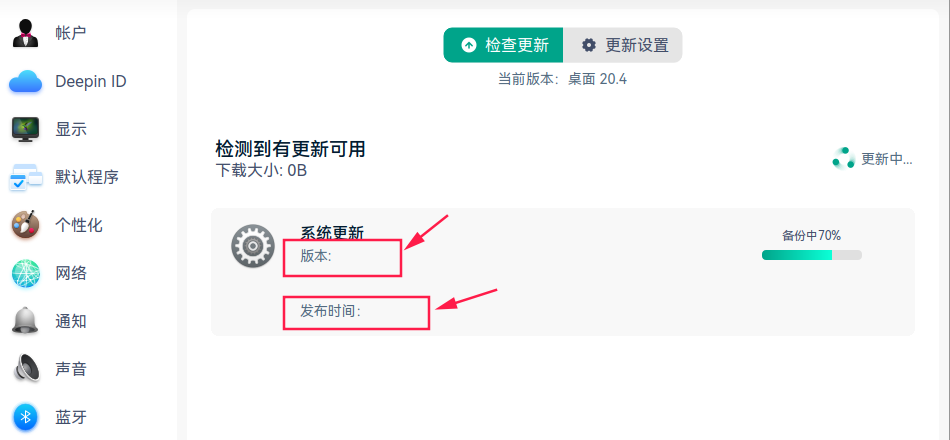Open the Sound speaker icon
This screenshot has width=950, height=440.
click(25, 369)
